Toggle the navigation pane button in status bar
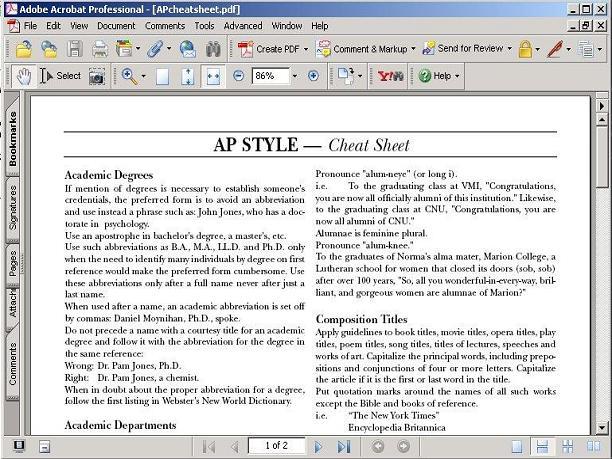This screenshot has width=612, height=459. [18, 446]
